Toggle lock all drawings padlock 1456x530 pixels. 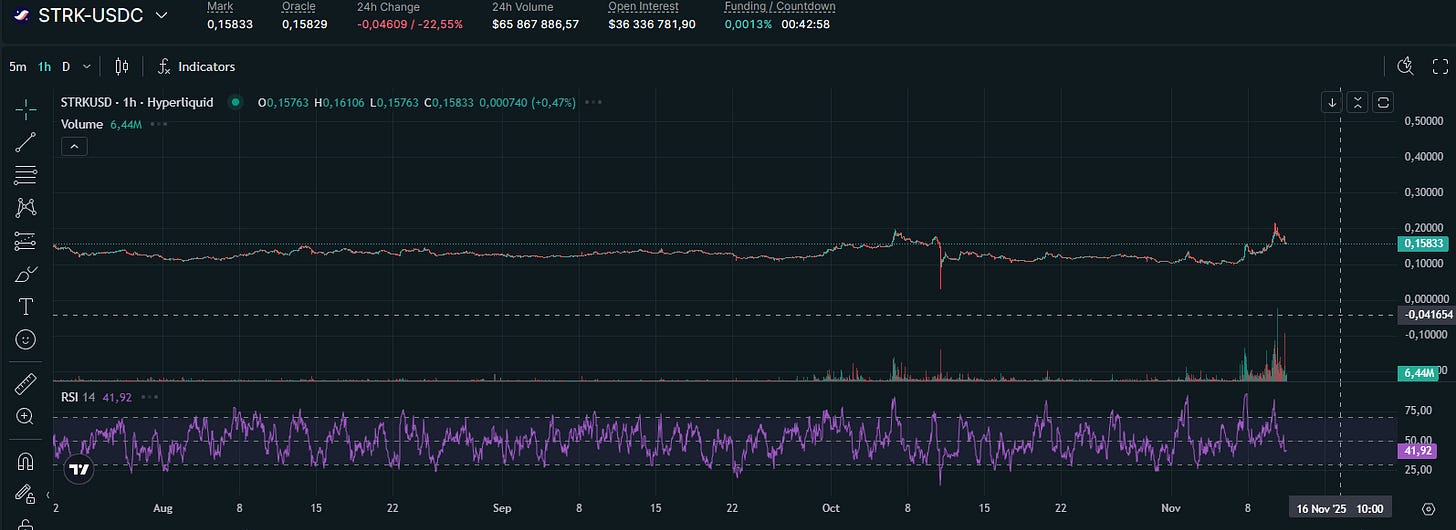pyautogui.click(x=26, y=523)
